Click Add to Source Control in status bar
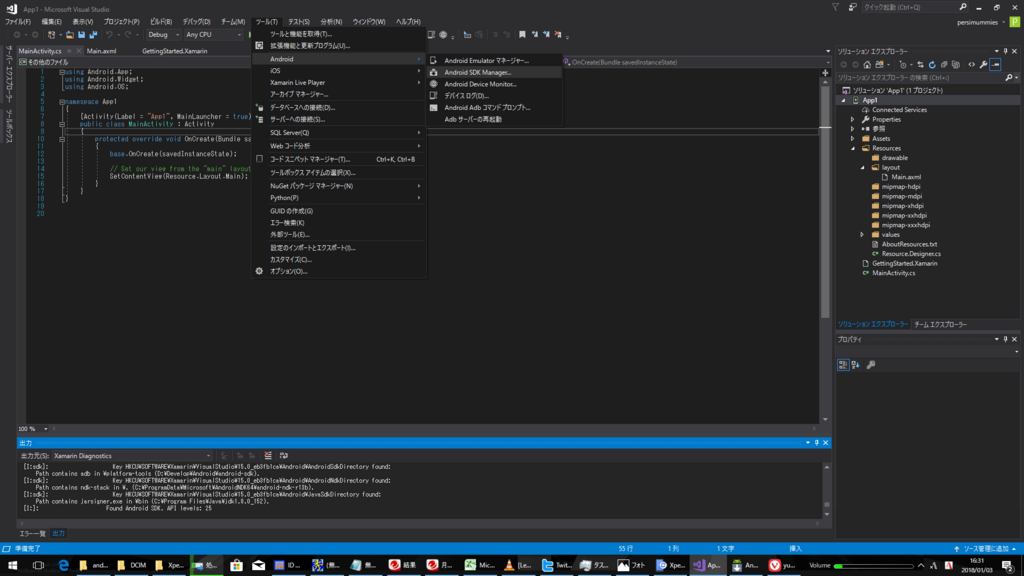Viewport: 1024px width, 576px height. (986, 549)
